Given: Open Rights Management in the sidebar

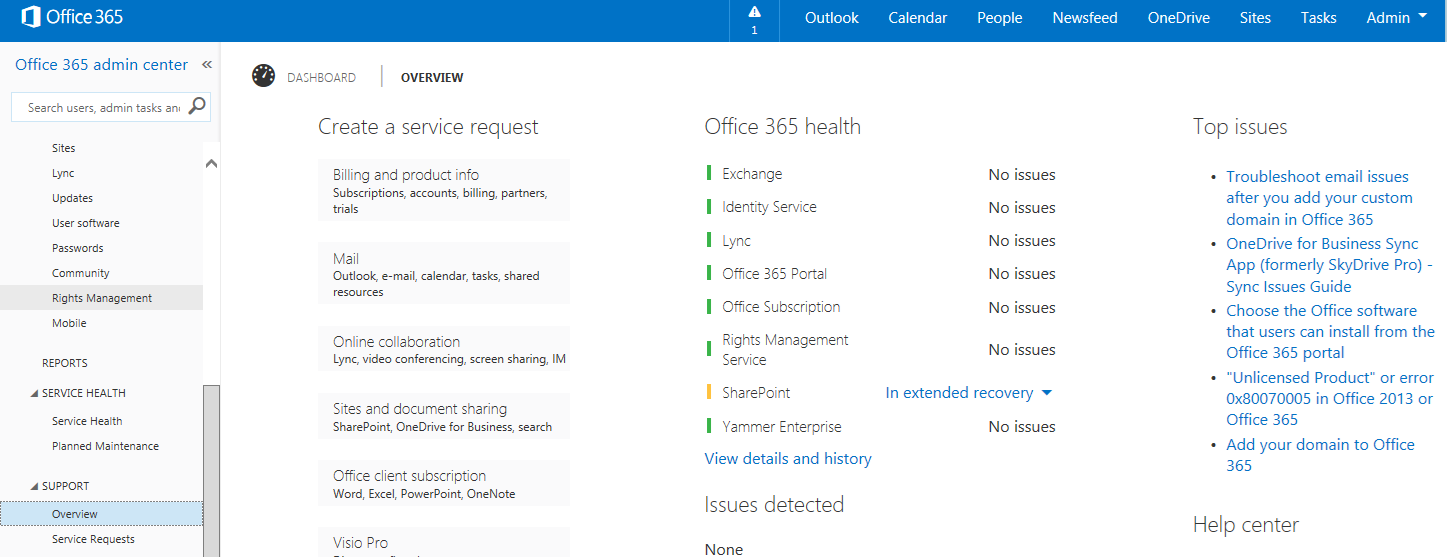Looking at the screenshot, I should coord(101,298).
